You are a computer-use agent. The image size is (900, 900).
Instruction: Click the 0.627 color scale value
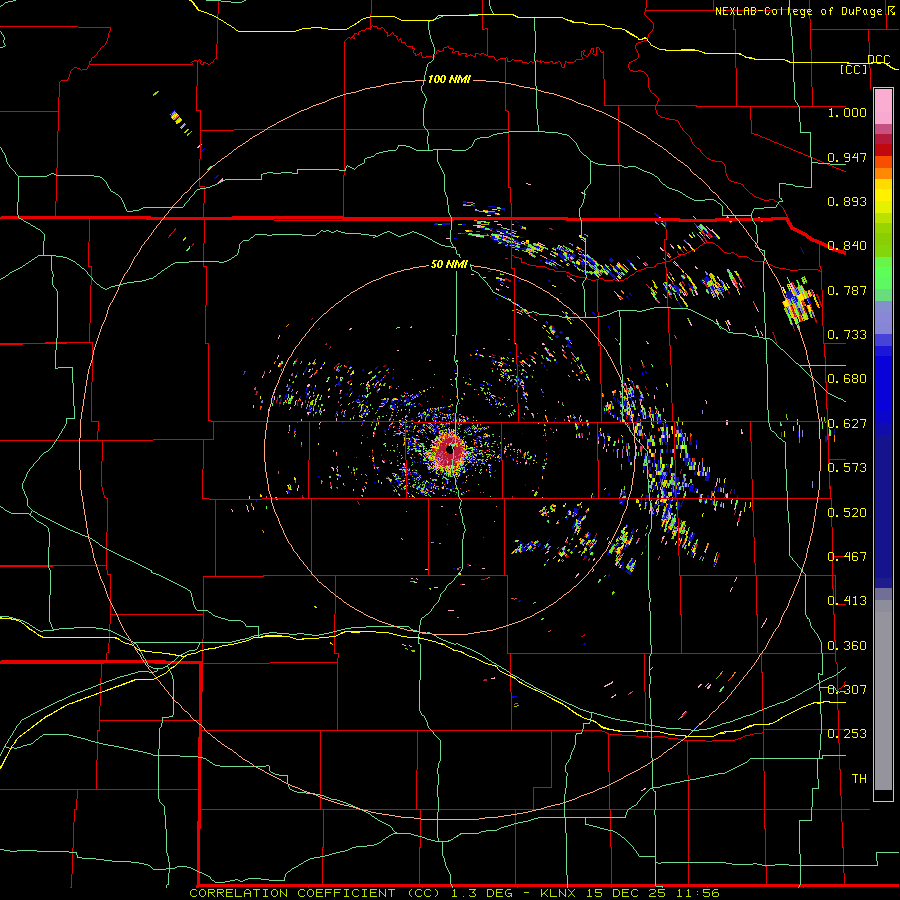coord(847,424)
